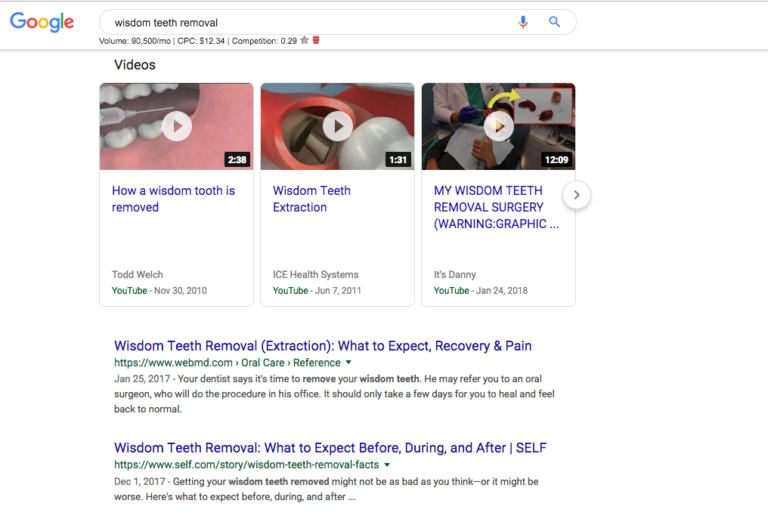
Task: Click the "CPC: $12.34" stat
Action: point(201,41)
